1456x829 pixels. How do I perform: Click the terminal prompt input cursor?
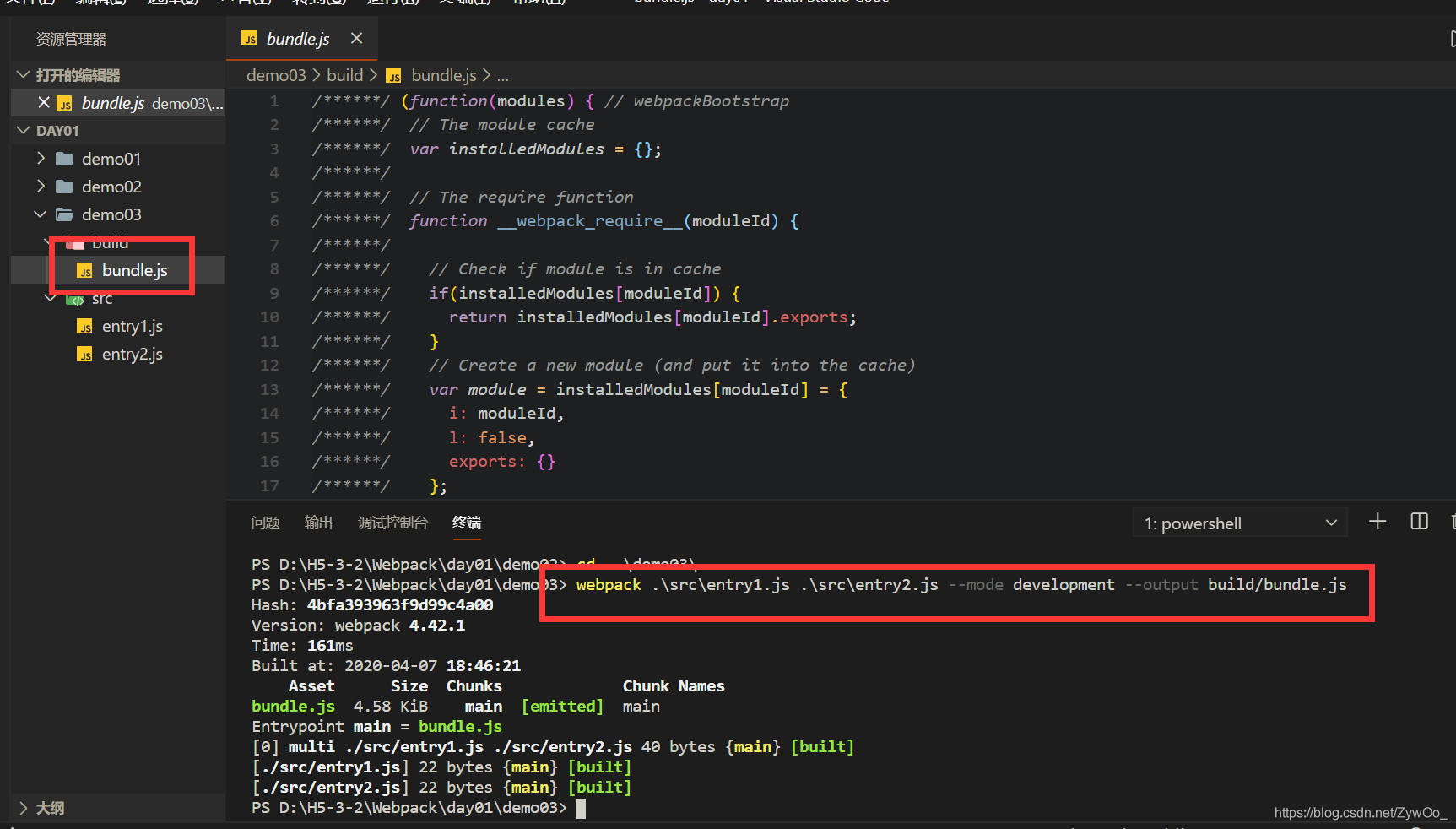click(581, 808)
